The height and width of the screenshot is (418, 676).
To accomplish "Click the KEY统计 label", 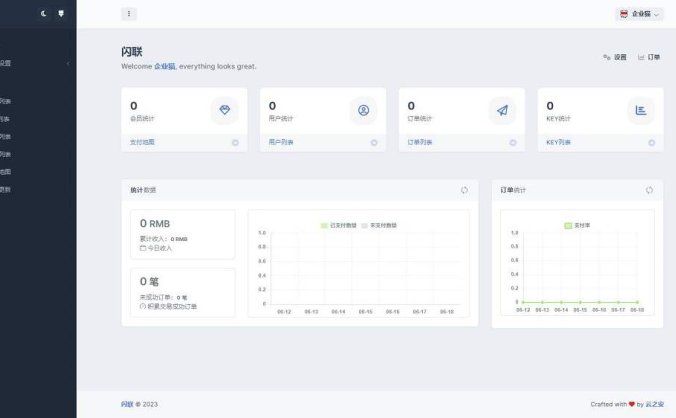I will 558,119.
